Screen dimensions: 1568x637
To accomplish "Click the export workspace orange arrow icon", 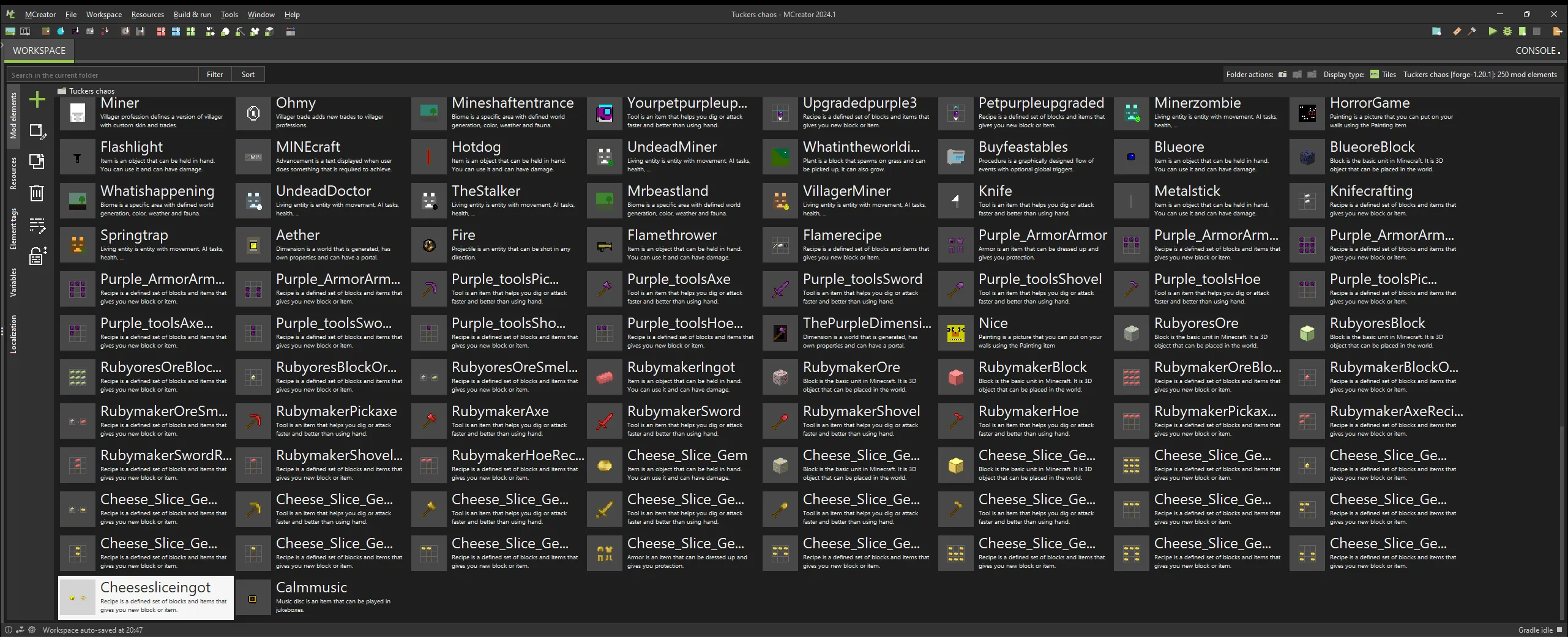I will [1558, 32].
